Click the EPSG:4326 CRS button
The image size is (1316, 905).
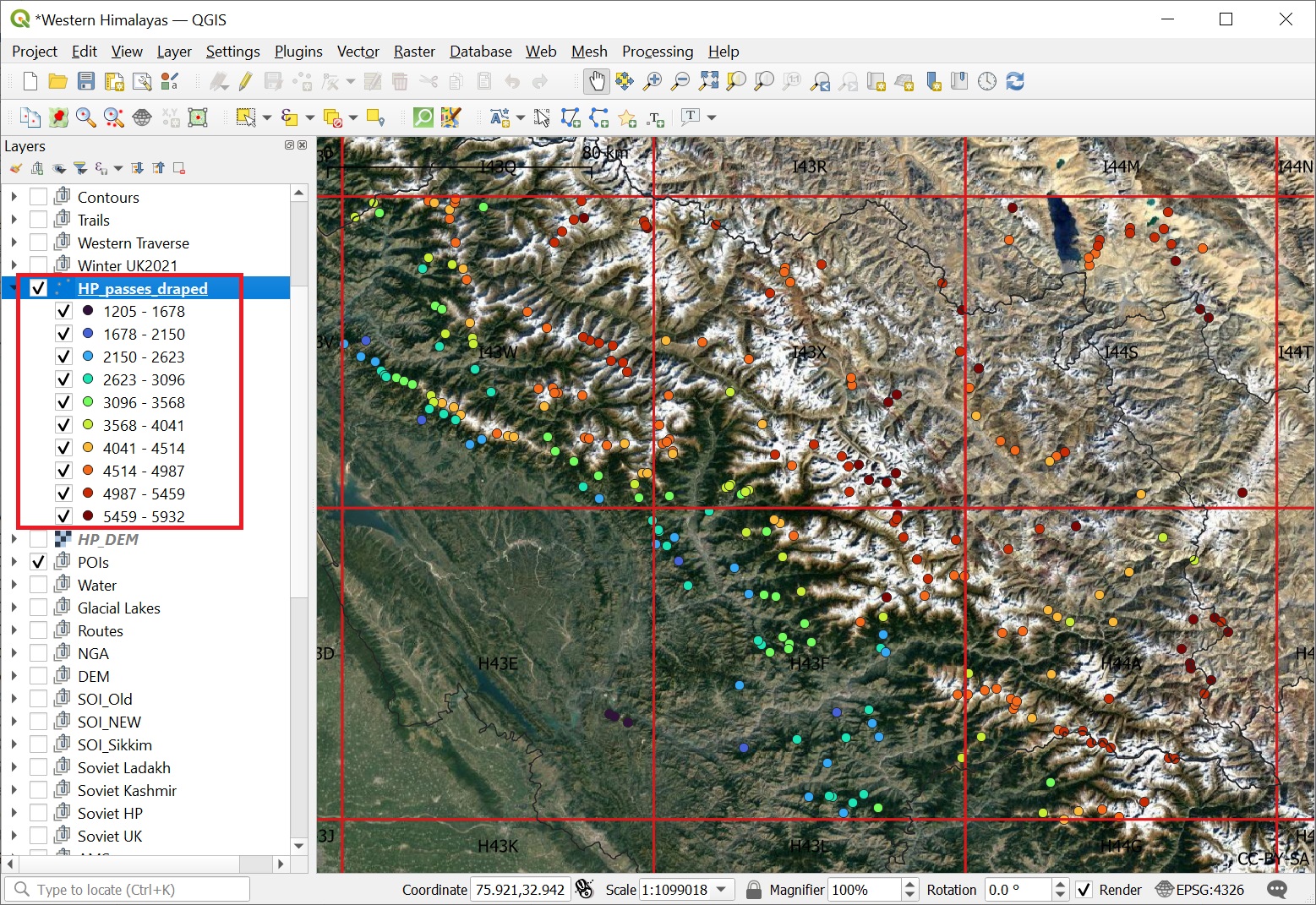tap(1200, 890)
